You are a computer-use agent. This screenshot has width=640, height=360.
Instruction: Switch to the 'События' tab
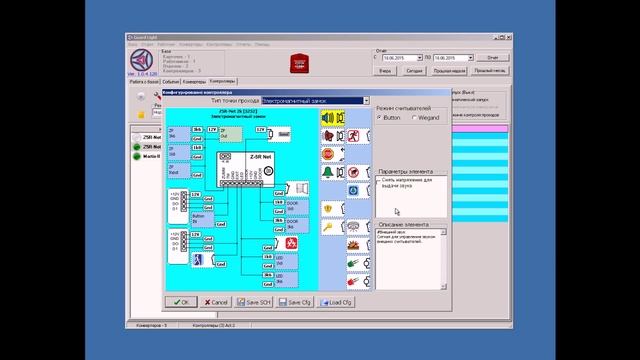pyautogui.click(x=171, y=82)
